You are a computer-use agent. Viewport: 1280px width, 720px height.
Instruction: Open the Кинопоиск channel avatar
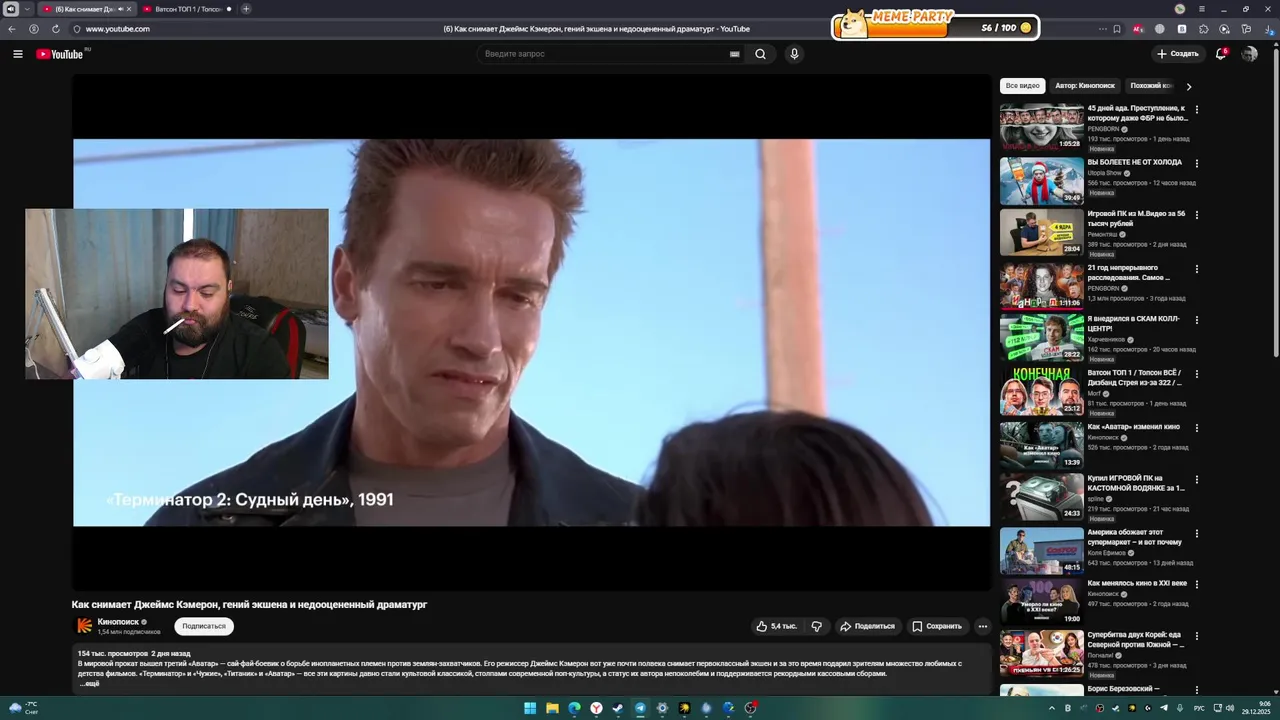(85, 626)
